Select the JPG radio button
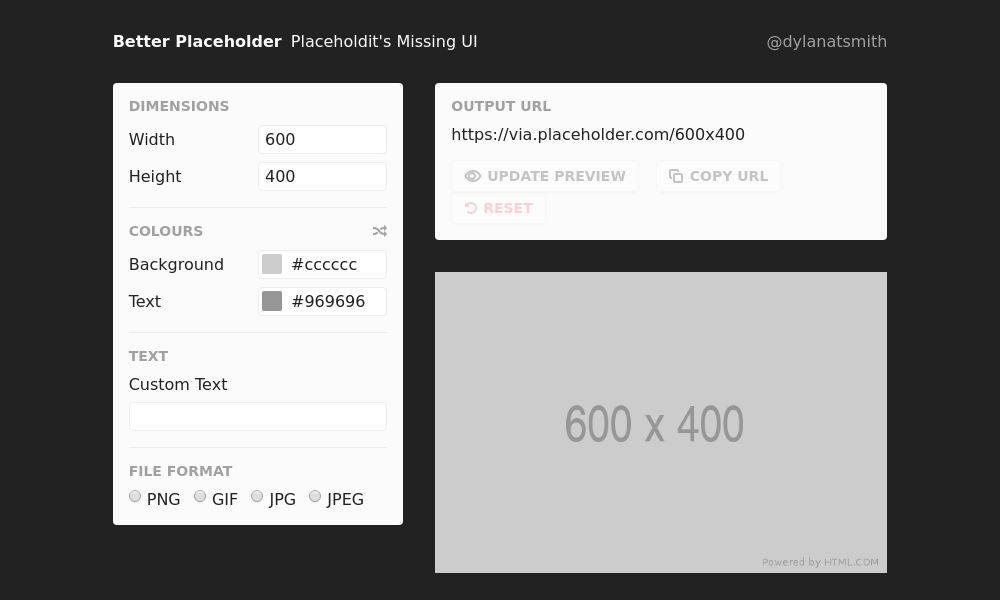The image size is (1000, 600). pyautogui.click(x=257, y=496)
